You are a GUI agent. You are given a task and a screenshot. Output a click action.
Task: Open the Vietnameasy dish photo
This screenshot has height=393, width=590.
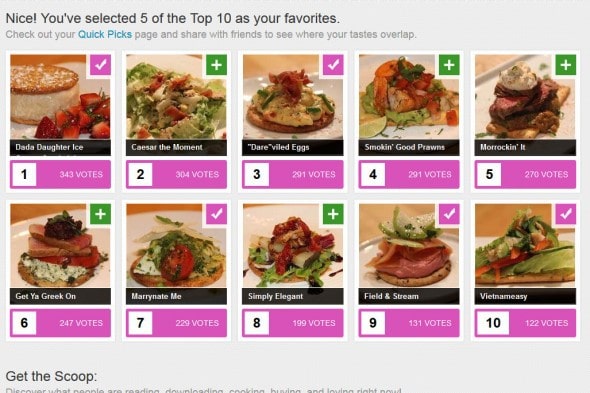click(525, 246)
